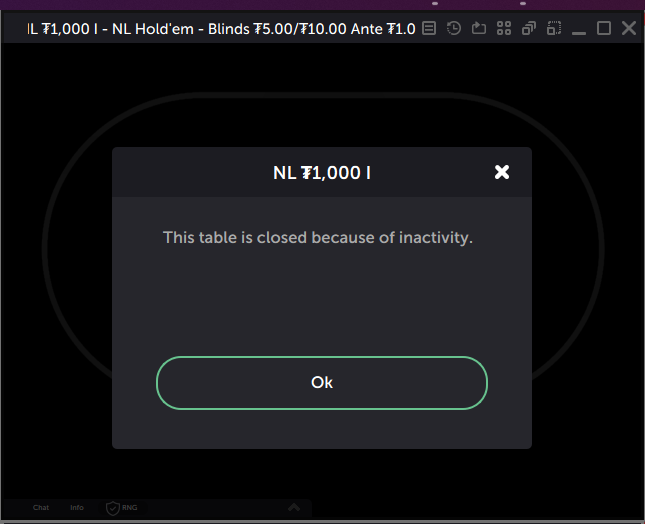Tile tables with the grid icon
645x524 pixels.
(x=504, y=29)
